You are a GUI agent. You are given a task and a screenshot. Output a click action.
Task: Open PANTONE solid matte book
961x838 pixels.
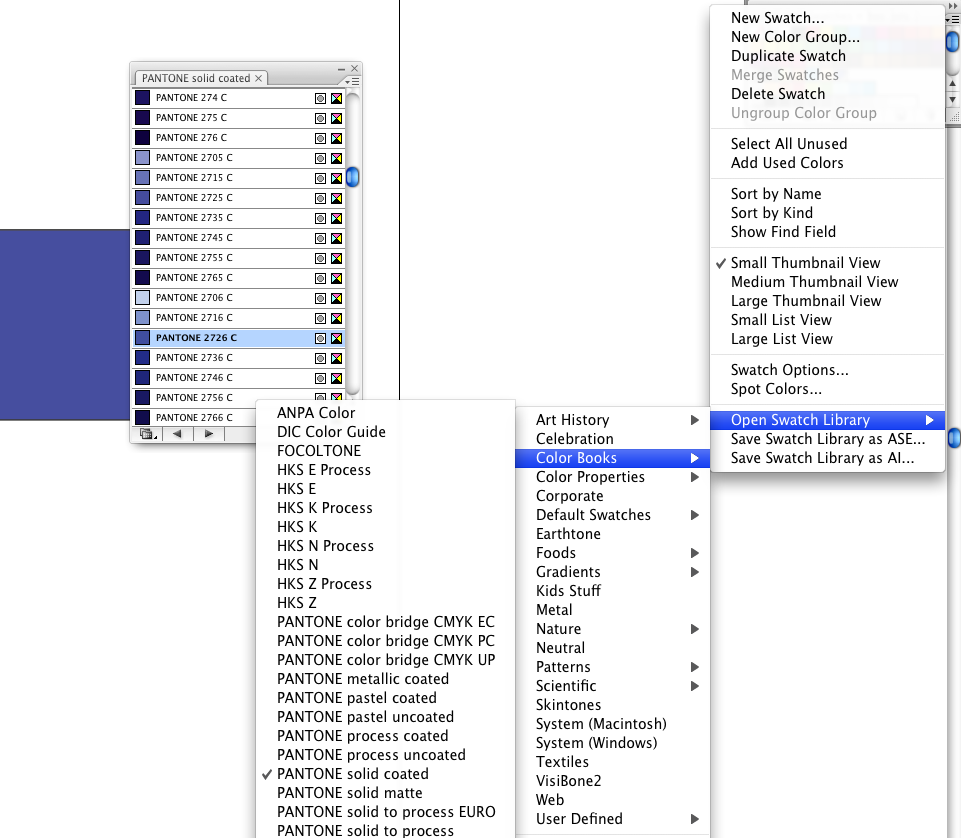coord(349,793)
